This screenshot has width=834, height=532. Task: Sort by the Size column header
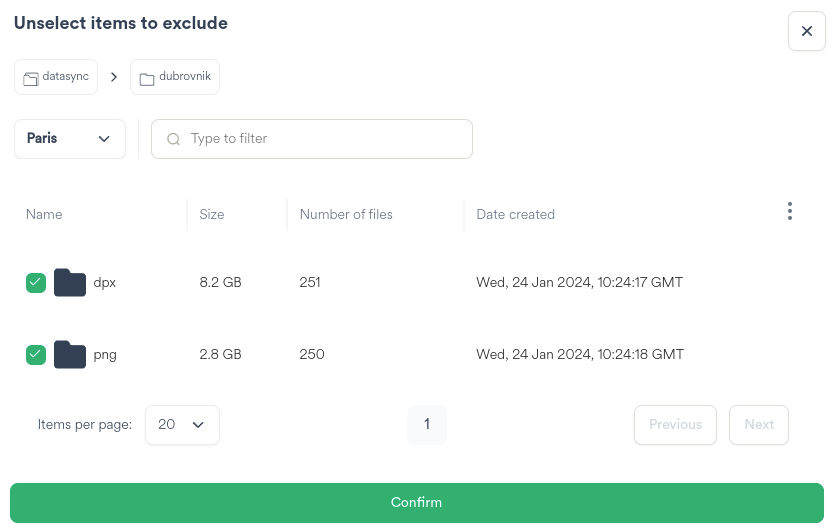tap(212, 215)
